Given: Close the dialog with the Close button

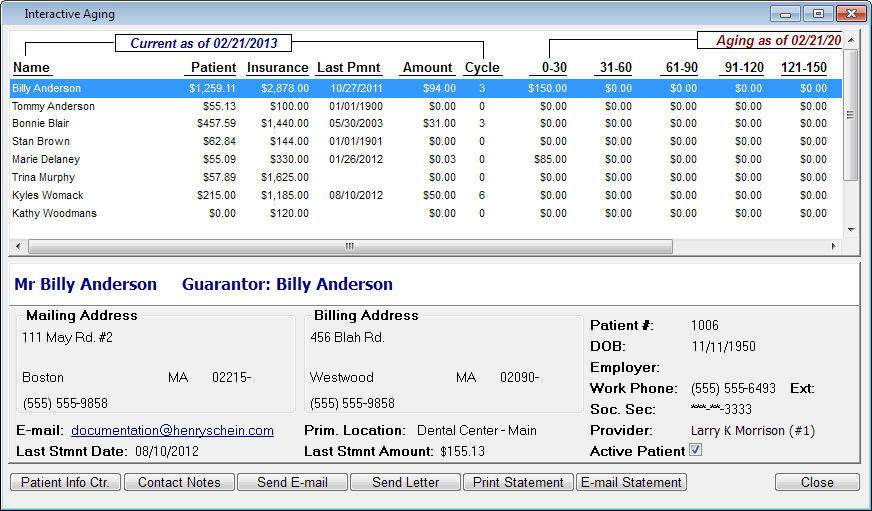Looking at the screenshot, I should (x=816, y=482).
